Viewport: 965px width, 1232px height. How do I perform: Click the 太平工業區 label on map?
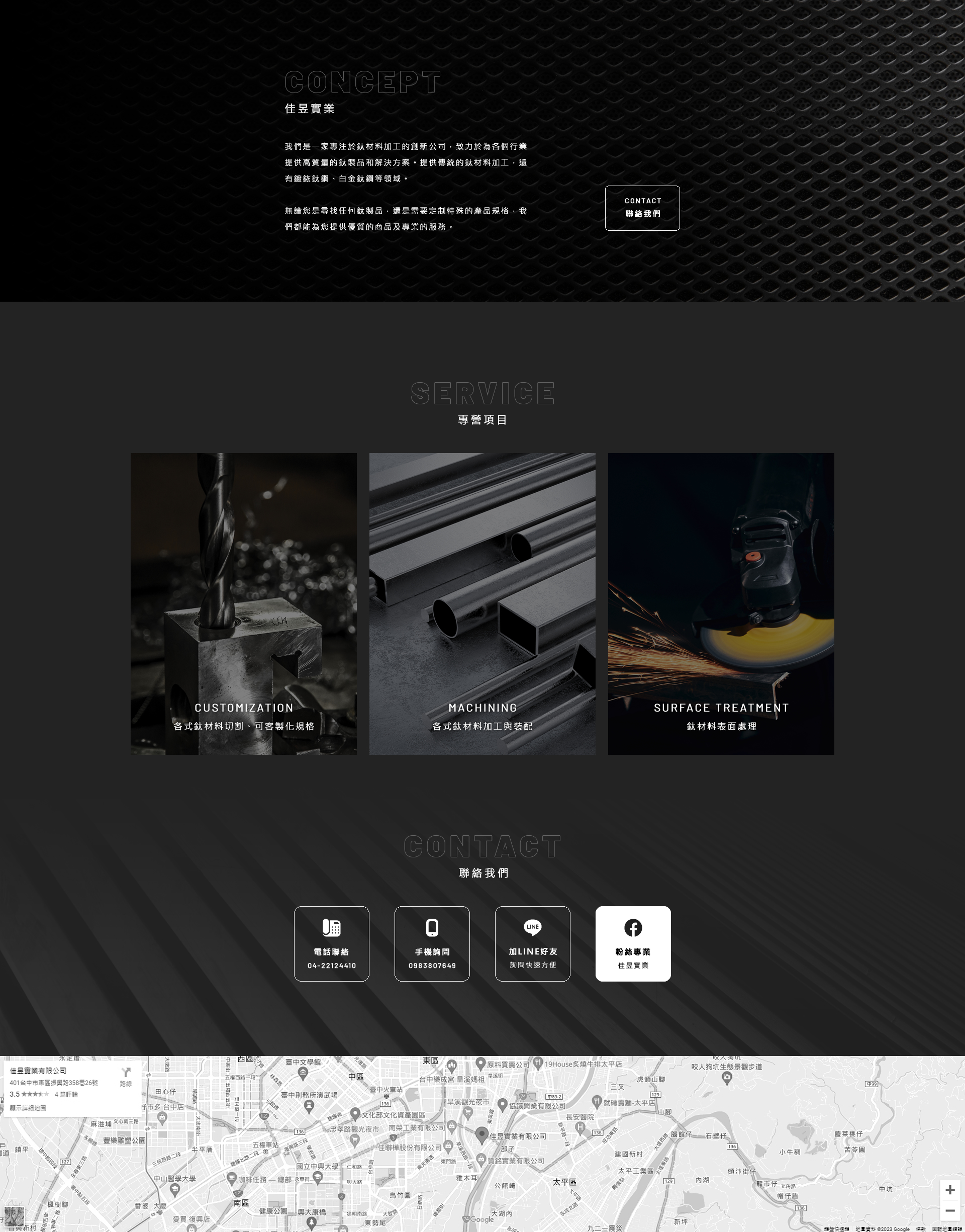pyautogui.click(x=636, y=1171)
